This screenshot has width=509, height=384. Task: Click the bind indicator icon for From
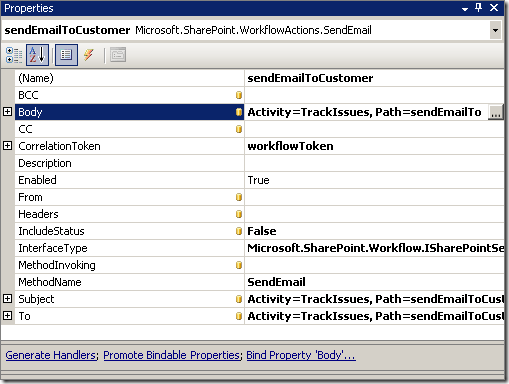point(239,197)
